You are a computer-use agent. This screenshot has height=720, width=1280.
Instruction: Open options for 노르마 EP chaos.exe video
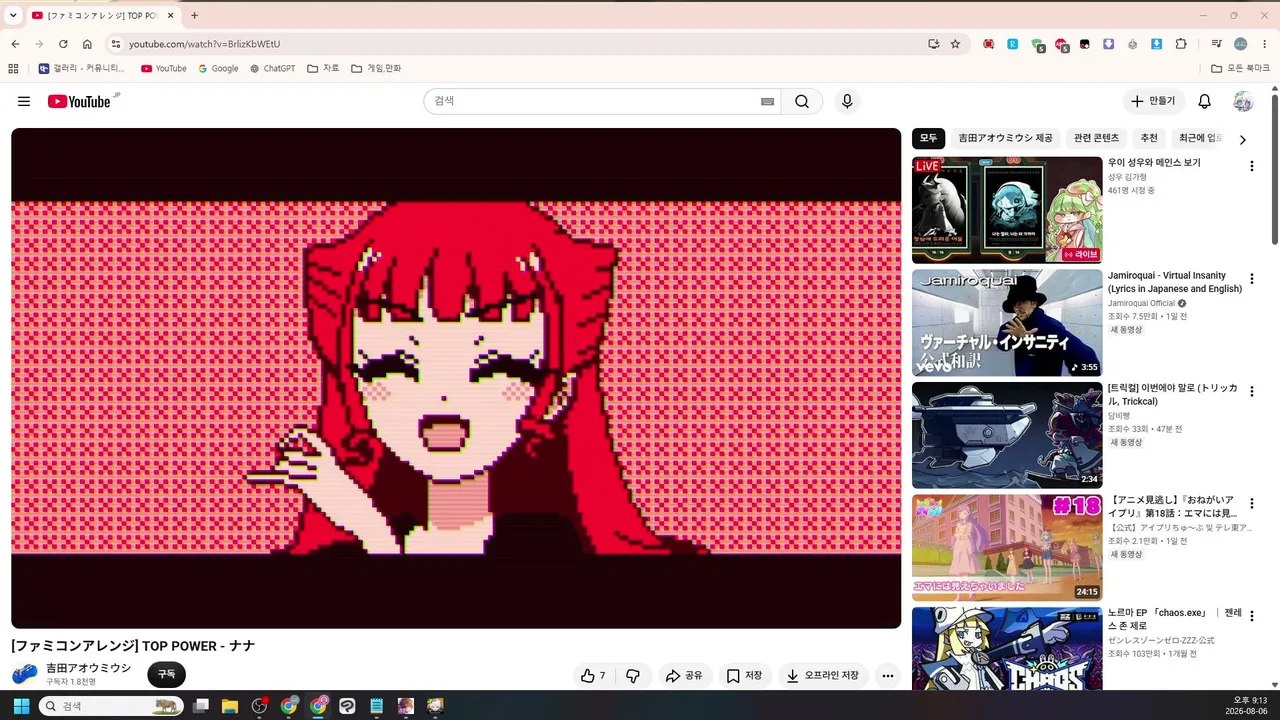(x=1251, y=616)
